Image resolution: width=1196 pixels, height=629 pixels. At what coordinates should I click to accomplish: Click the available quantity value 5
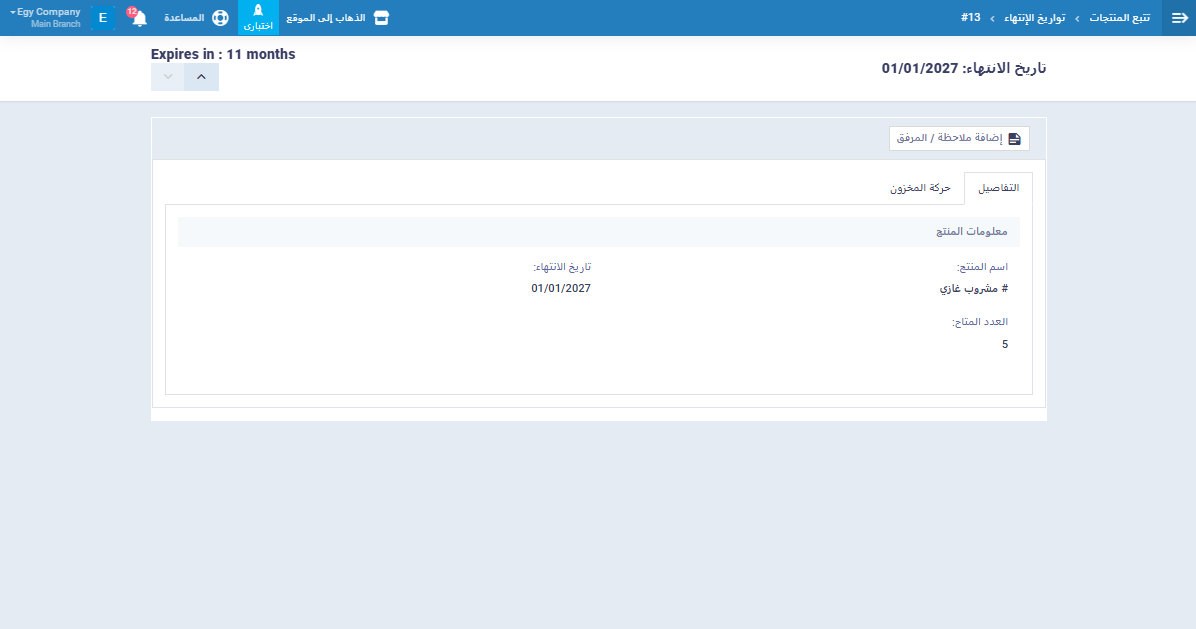1004,344
